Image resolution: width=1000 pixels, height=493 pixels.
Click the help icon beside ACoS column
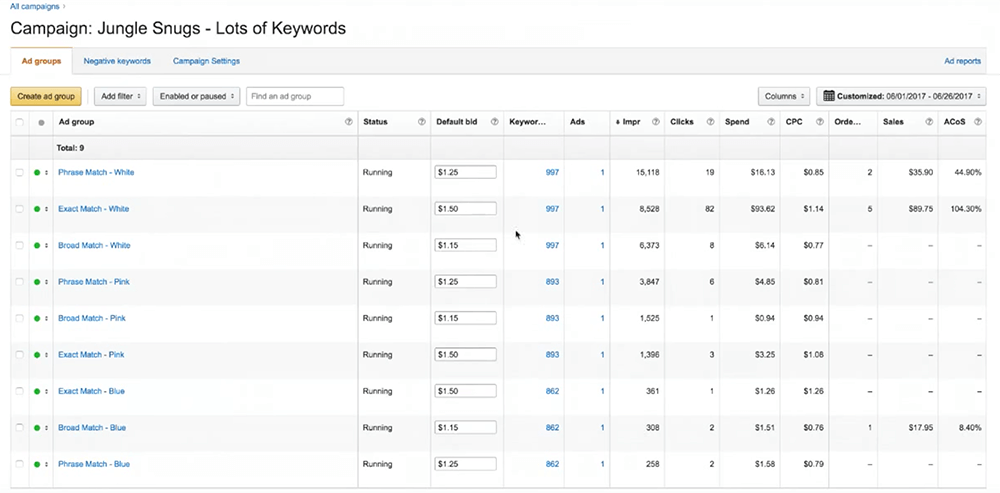978,122
